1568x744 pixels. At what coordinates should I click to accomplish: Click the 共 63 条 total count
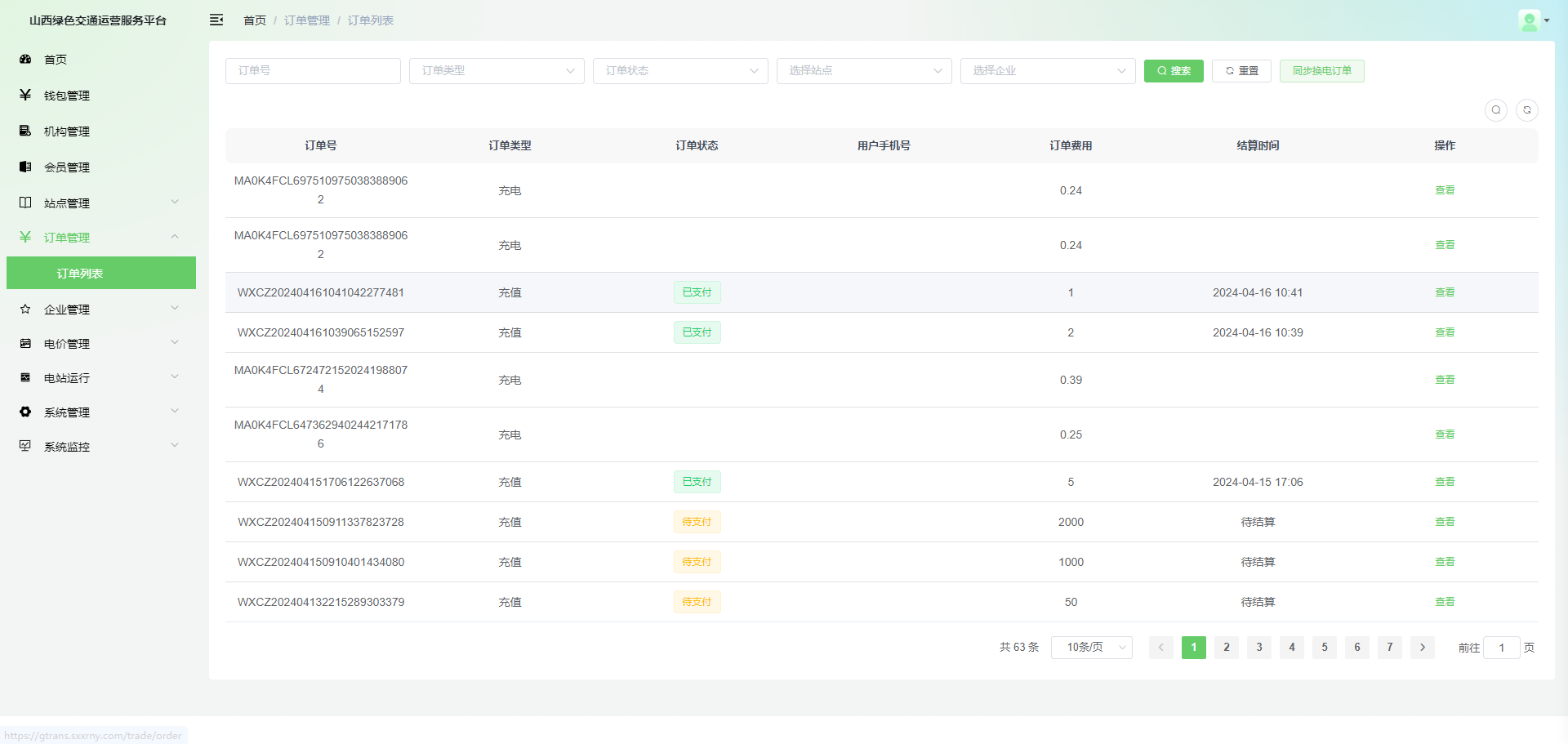1019,648
